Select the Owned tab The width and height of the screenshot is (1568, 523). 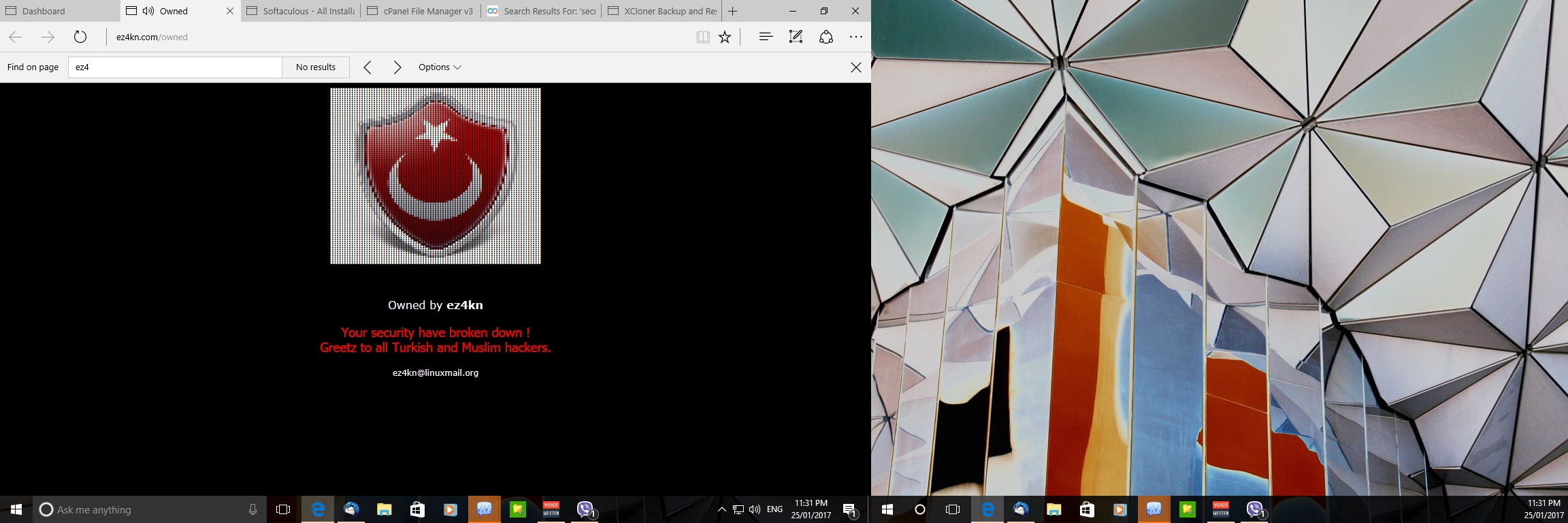[x=180, y=11]
